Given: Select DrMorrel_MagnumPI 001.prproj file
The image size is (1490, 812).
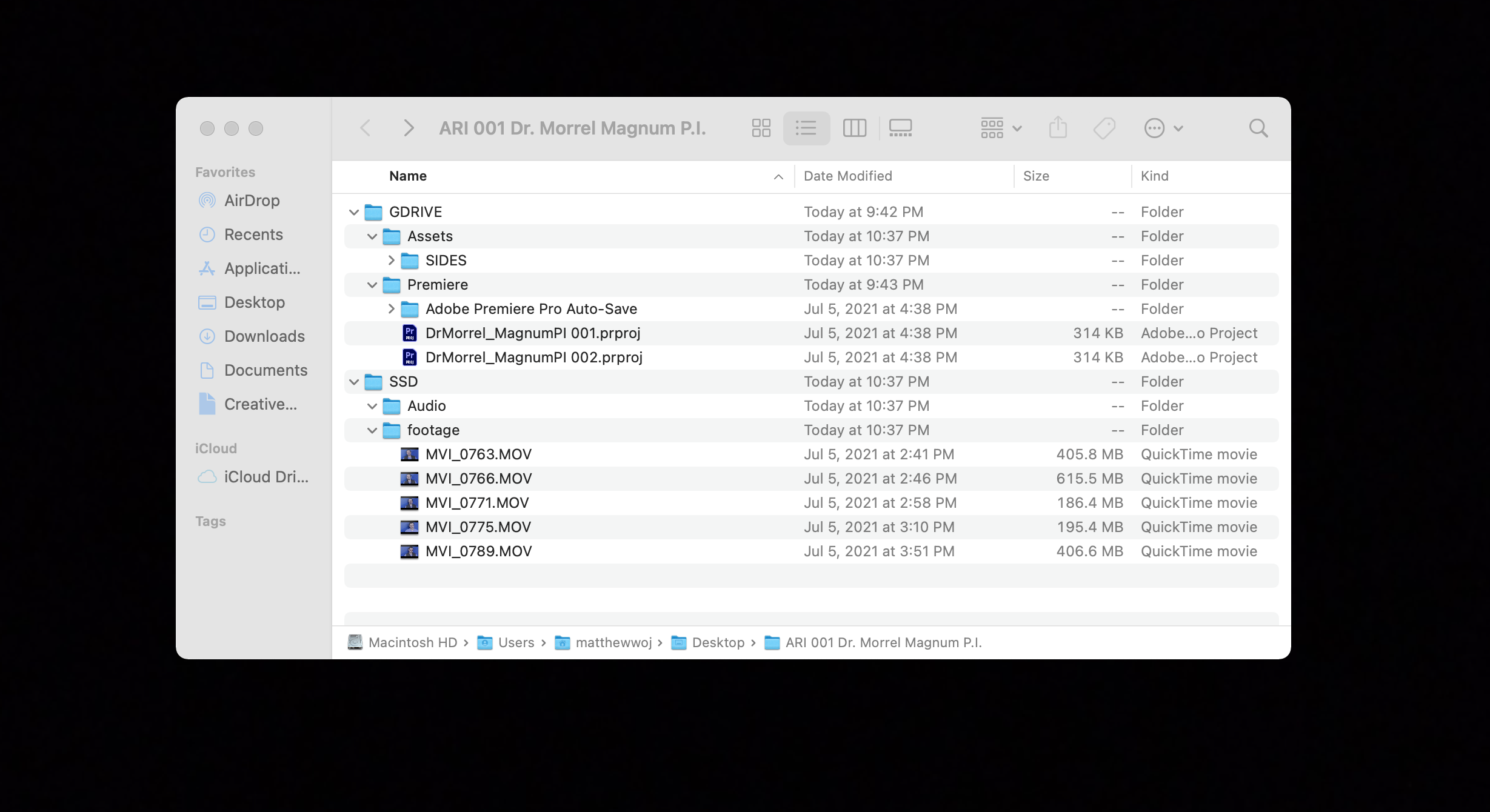Looking at the screenshot, I should pyautogui.click(x=533, y=333).
